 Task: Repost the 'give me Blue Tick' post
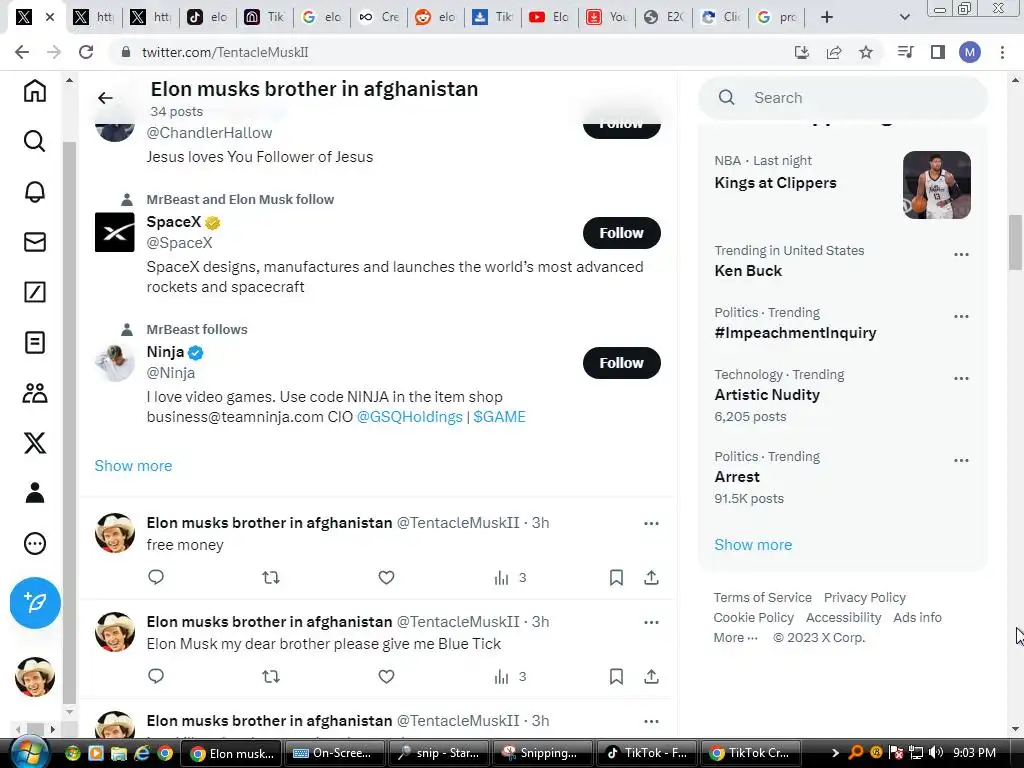coord(270,677)
